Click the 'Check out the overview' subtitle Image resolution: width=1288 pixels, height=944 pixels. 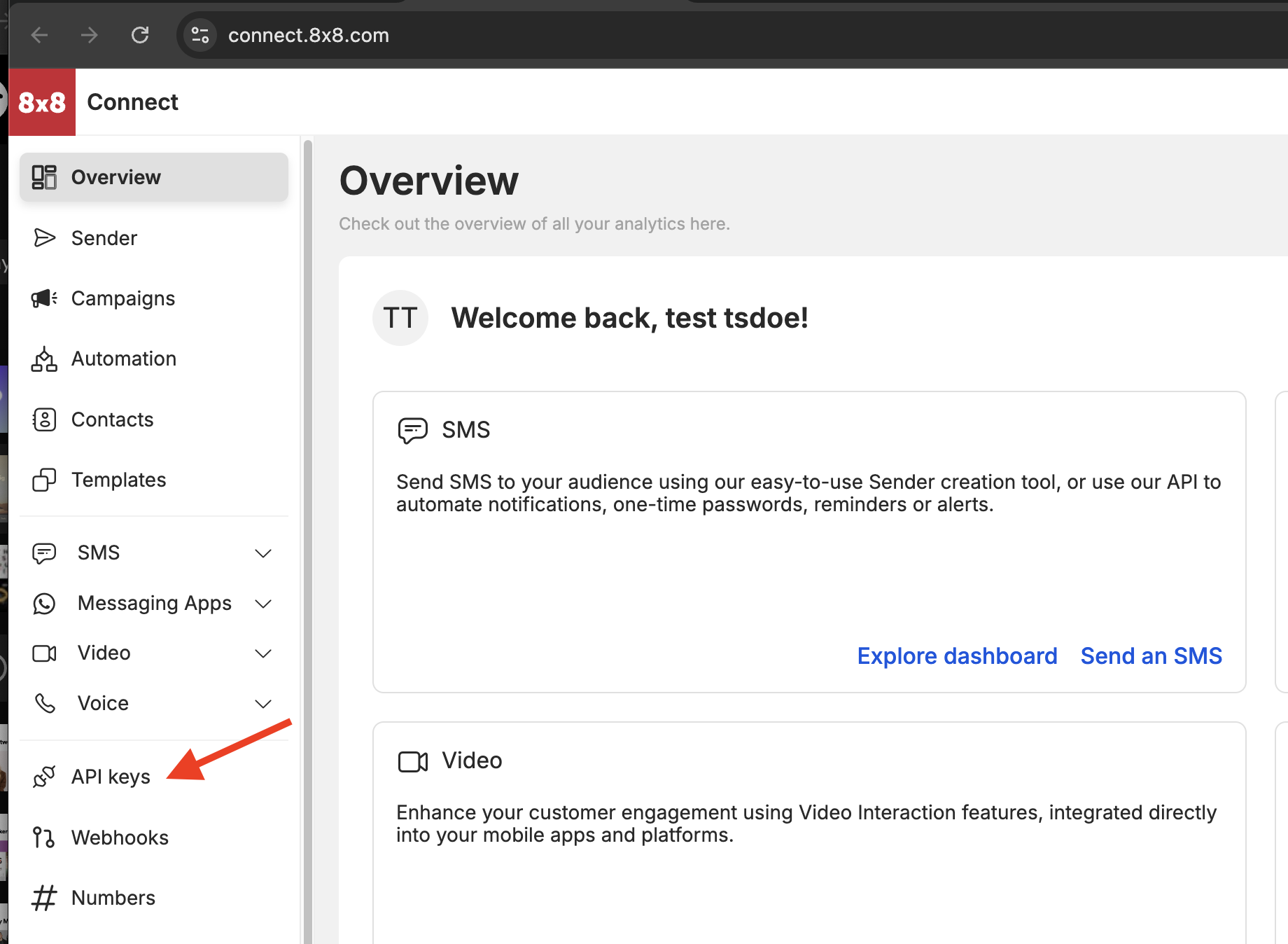(535, 224)
